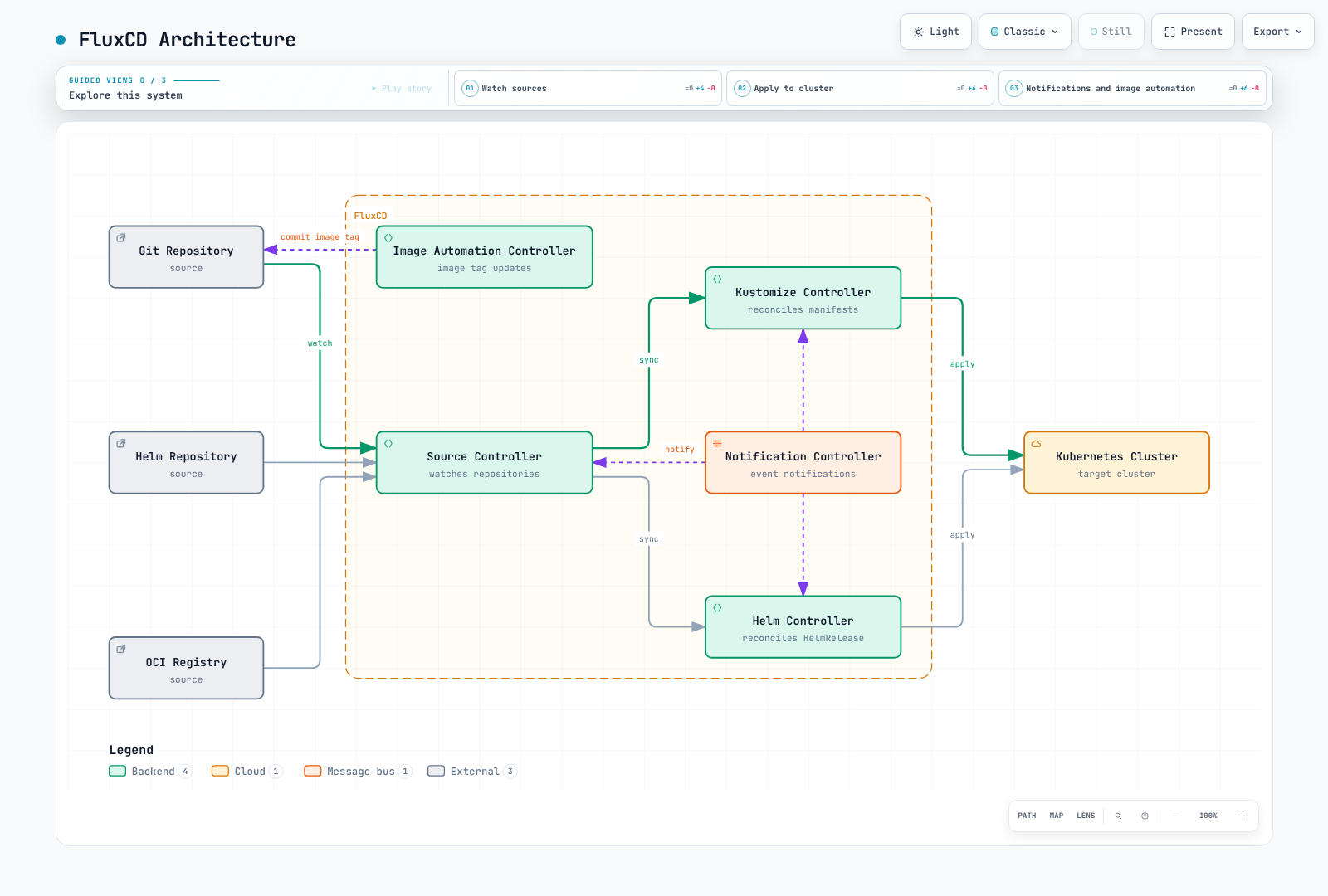
Task: Open guided view 01 Watch sources
Action: pyautogui.click(x=588, y=88)
